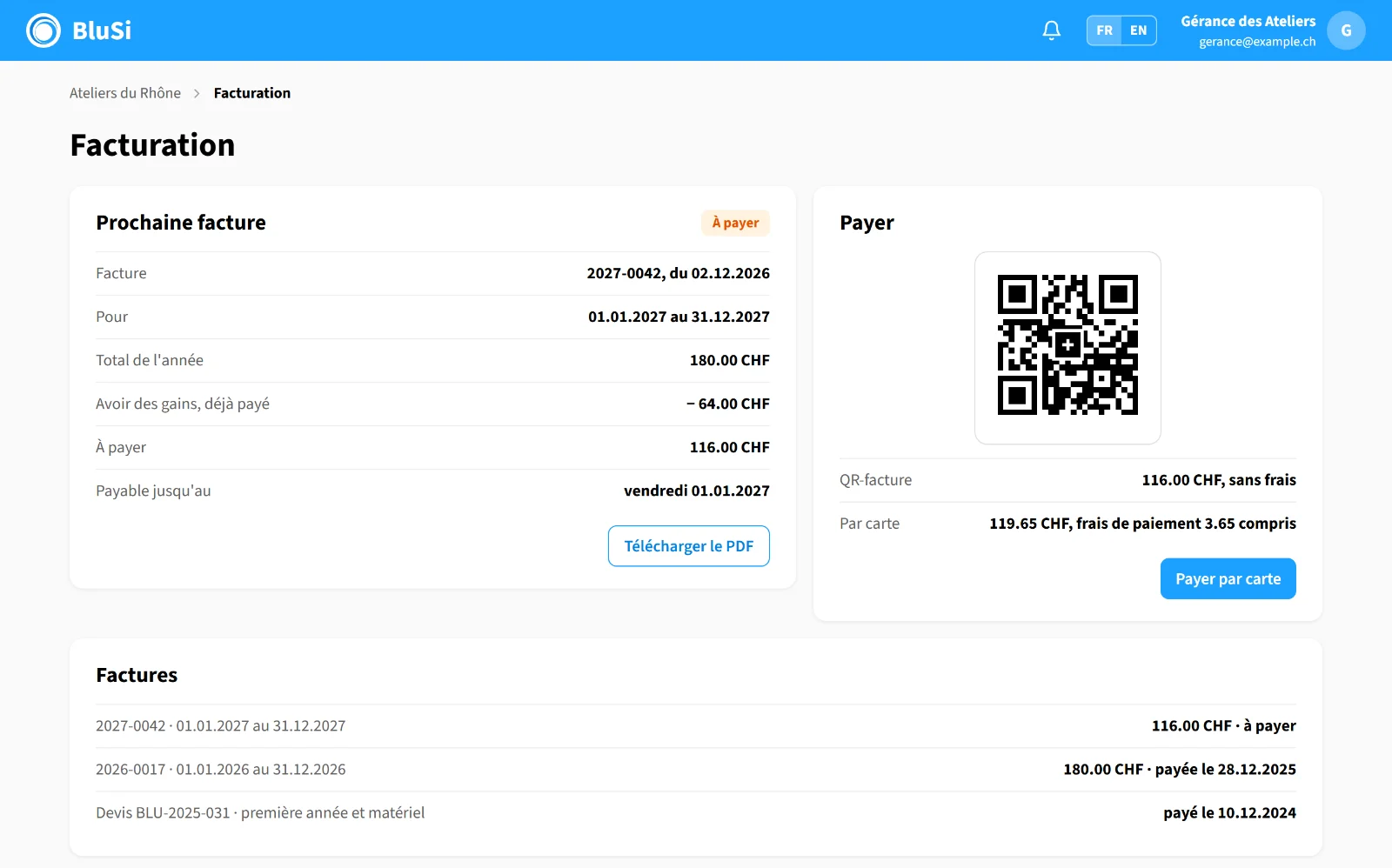Click the BluSi brand name
Screen dimensions: 1392x868
pyautogui.click(x=102, y=30)
